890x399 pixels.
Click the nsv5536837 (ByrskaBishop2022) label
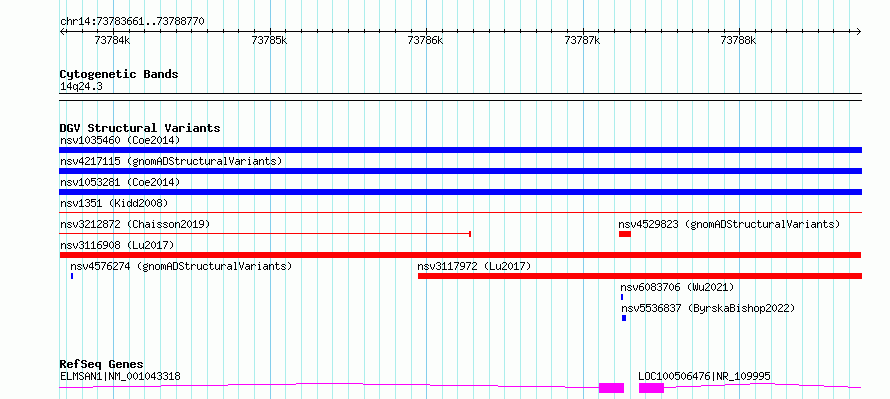(x=708, y=308)
